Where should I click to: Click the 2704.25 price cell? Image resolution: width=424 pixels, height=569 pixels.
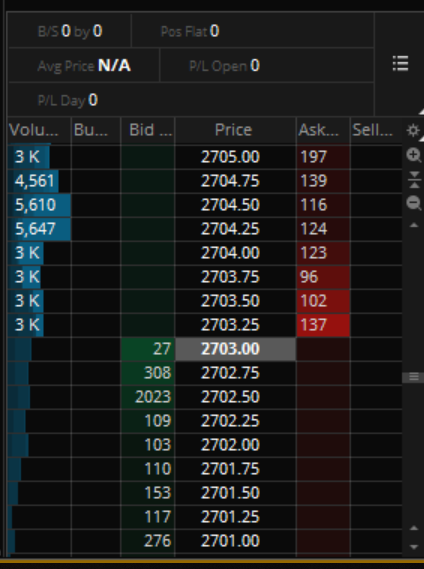coord(236,229)
